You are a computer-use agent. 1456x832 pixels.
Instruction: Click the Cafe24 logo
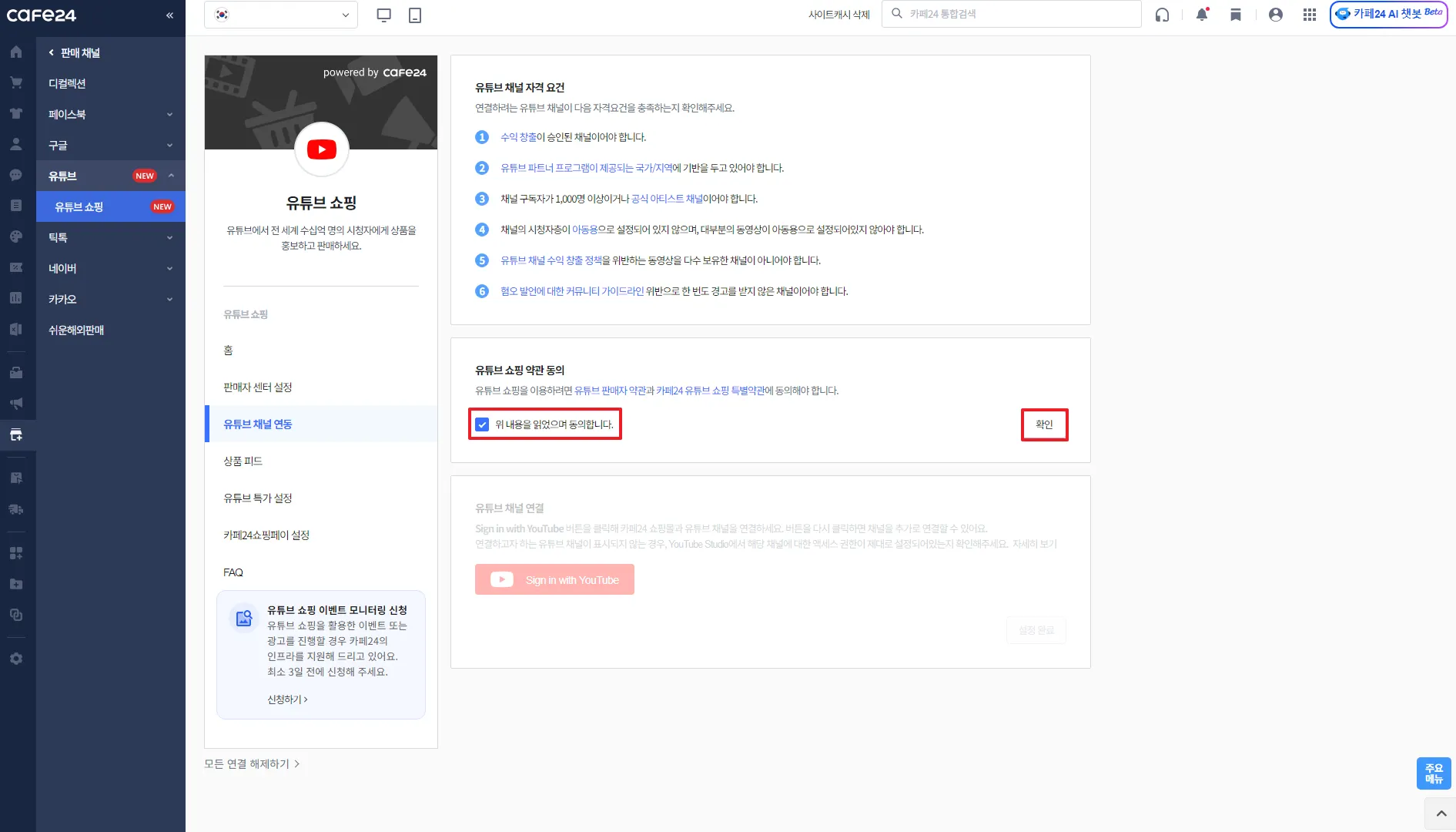tap(42, 15)
